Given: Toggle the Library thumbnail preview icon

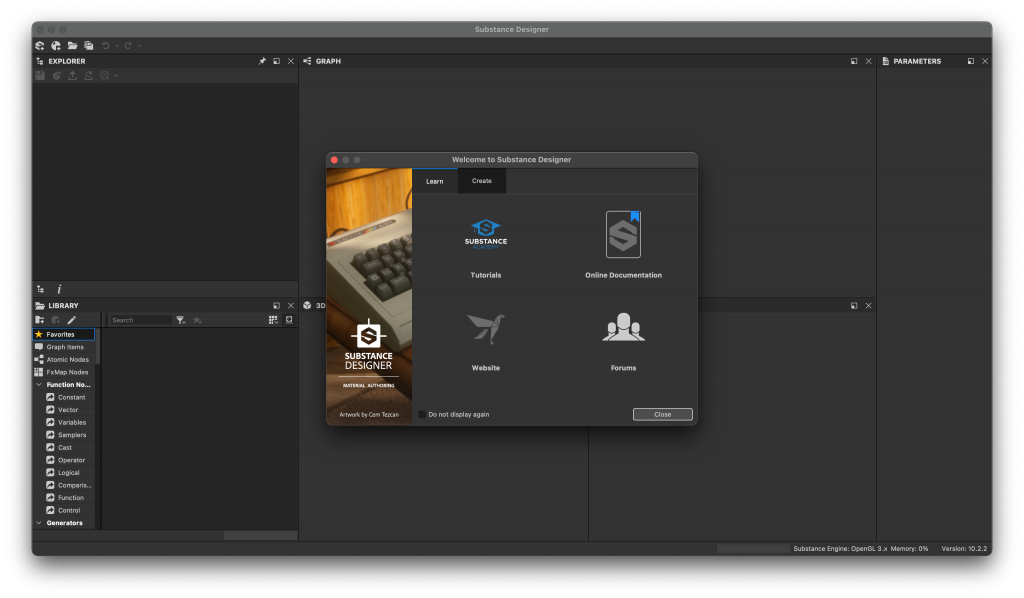Looking at the screenshot, I should tap(289, 320).
